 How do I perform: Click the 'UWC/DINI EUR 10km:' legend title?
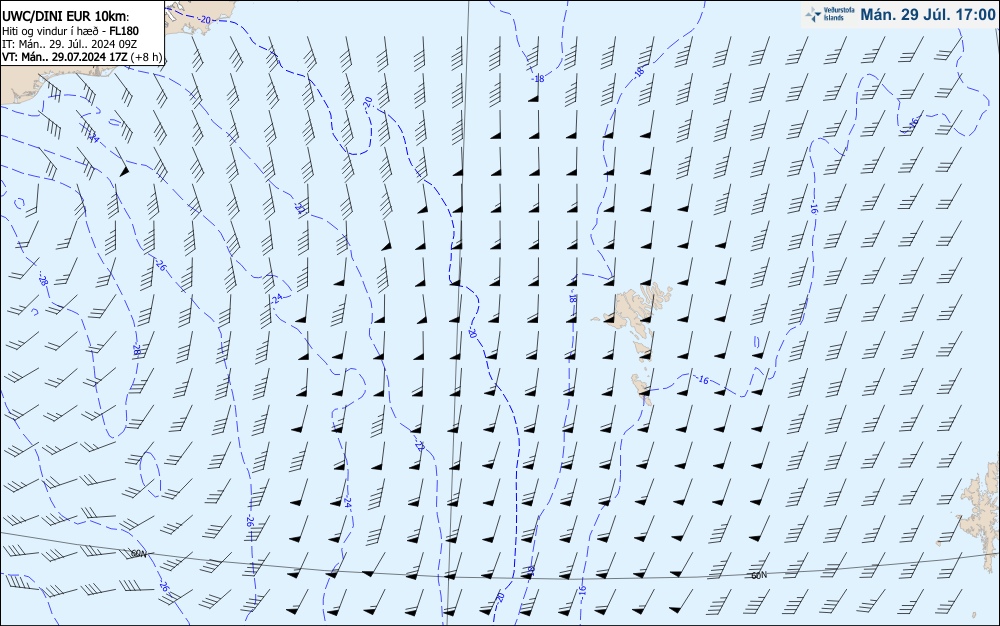(x=64, y=17)
